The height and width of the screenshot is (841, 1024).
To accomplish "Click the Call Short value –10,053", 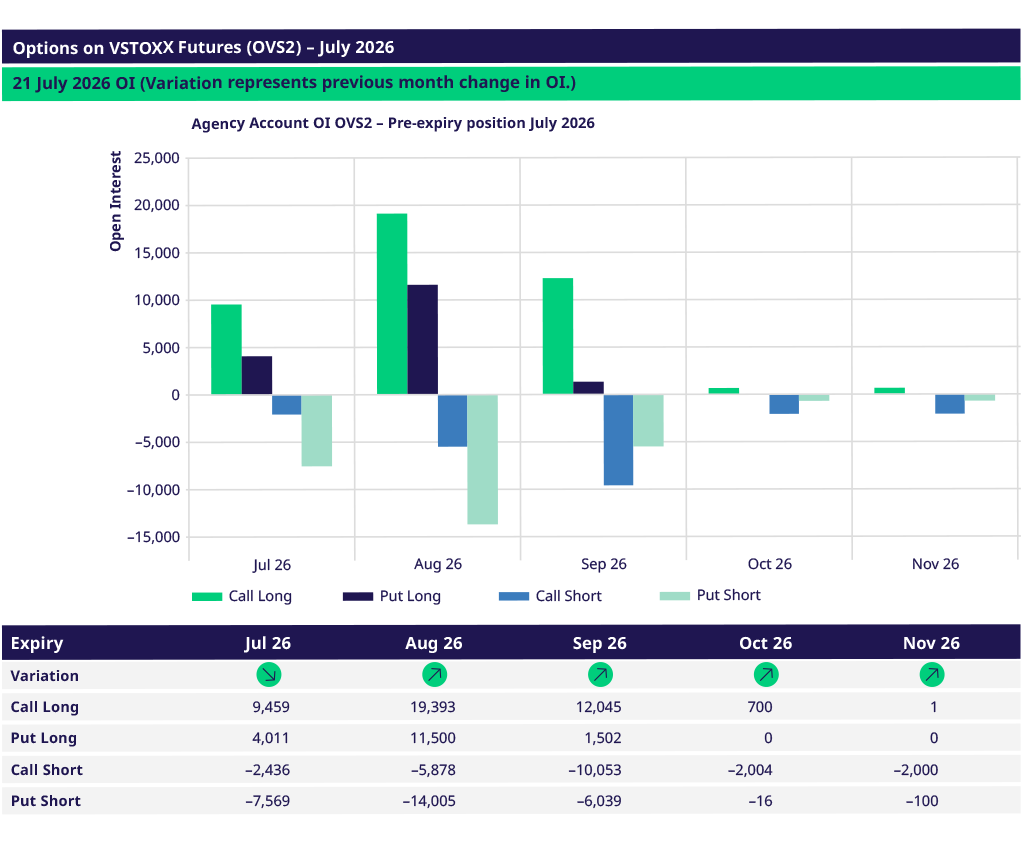I will (596, 770).
